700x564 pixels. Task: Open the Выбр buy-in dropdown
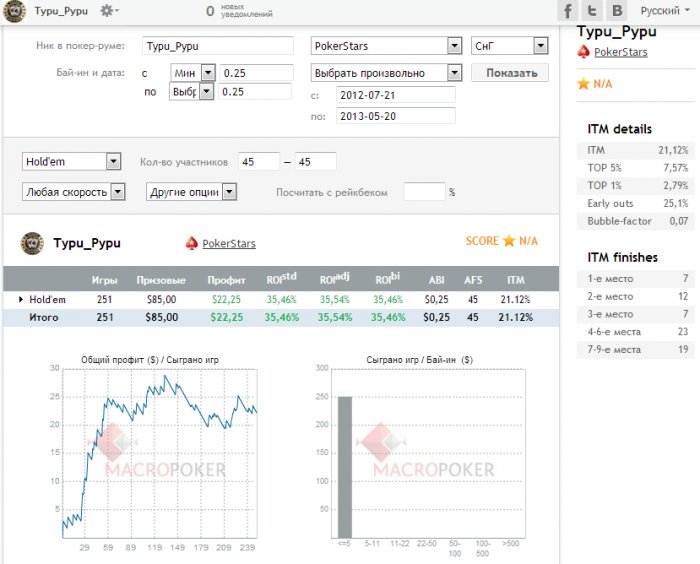pos(191,92)
